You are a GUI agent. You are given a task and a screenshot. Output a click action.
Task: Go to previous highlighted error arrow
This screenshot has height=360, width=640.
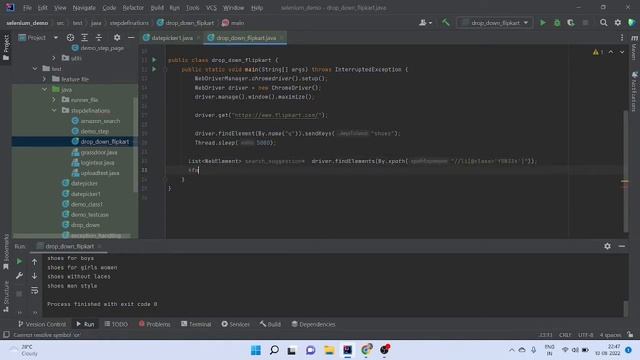pos(611,52)
